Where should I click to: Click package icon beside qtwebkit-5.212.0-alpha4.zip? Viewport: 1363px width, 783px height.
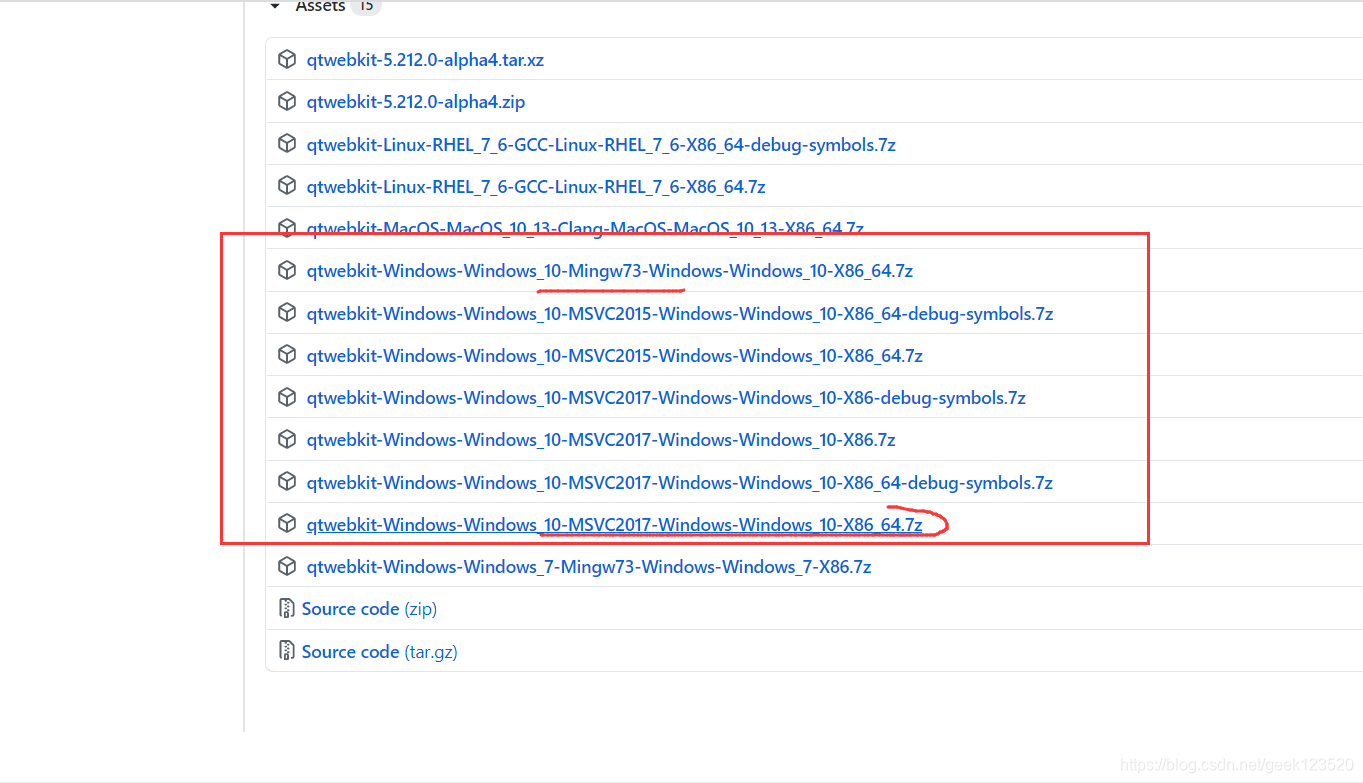[x=287, y=101]
